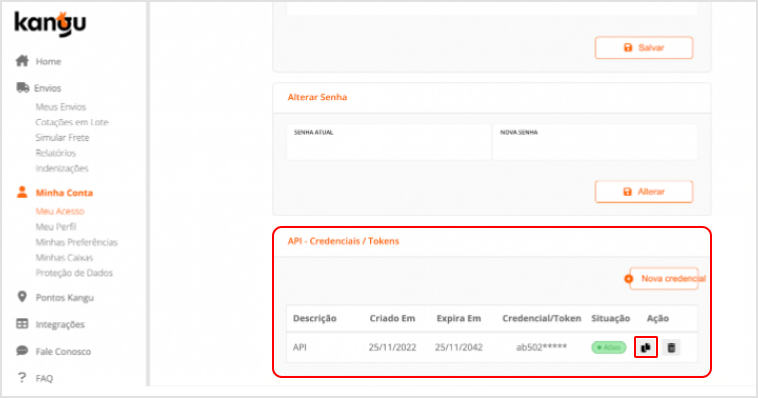Create a Nova credencial
Screen dimensions: 758x398
664,279
